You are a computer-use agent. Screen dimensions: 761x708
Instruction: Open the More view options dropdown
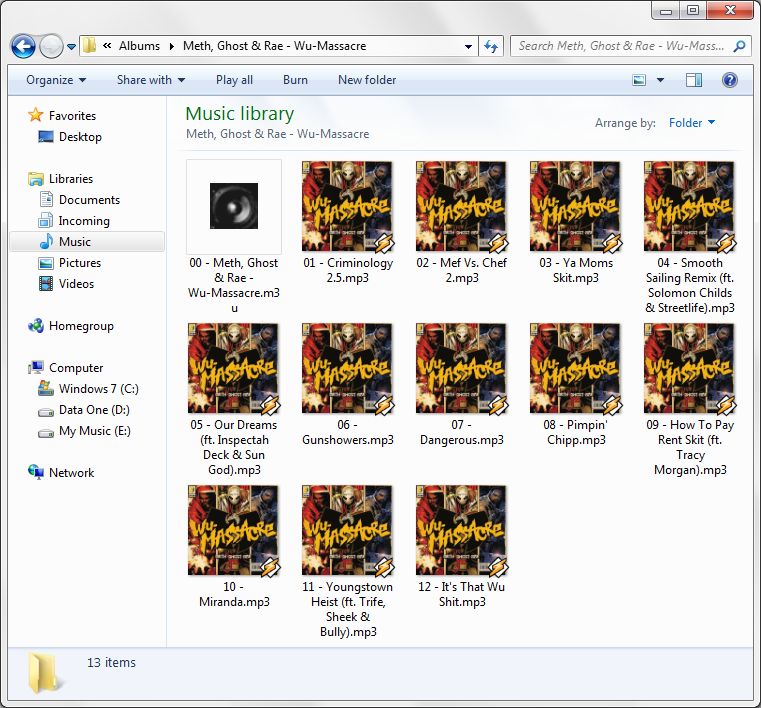pyautogui.click(x=661, y=80)
